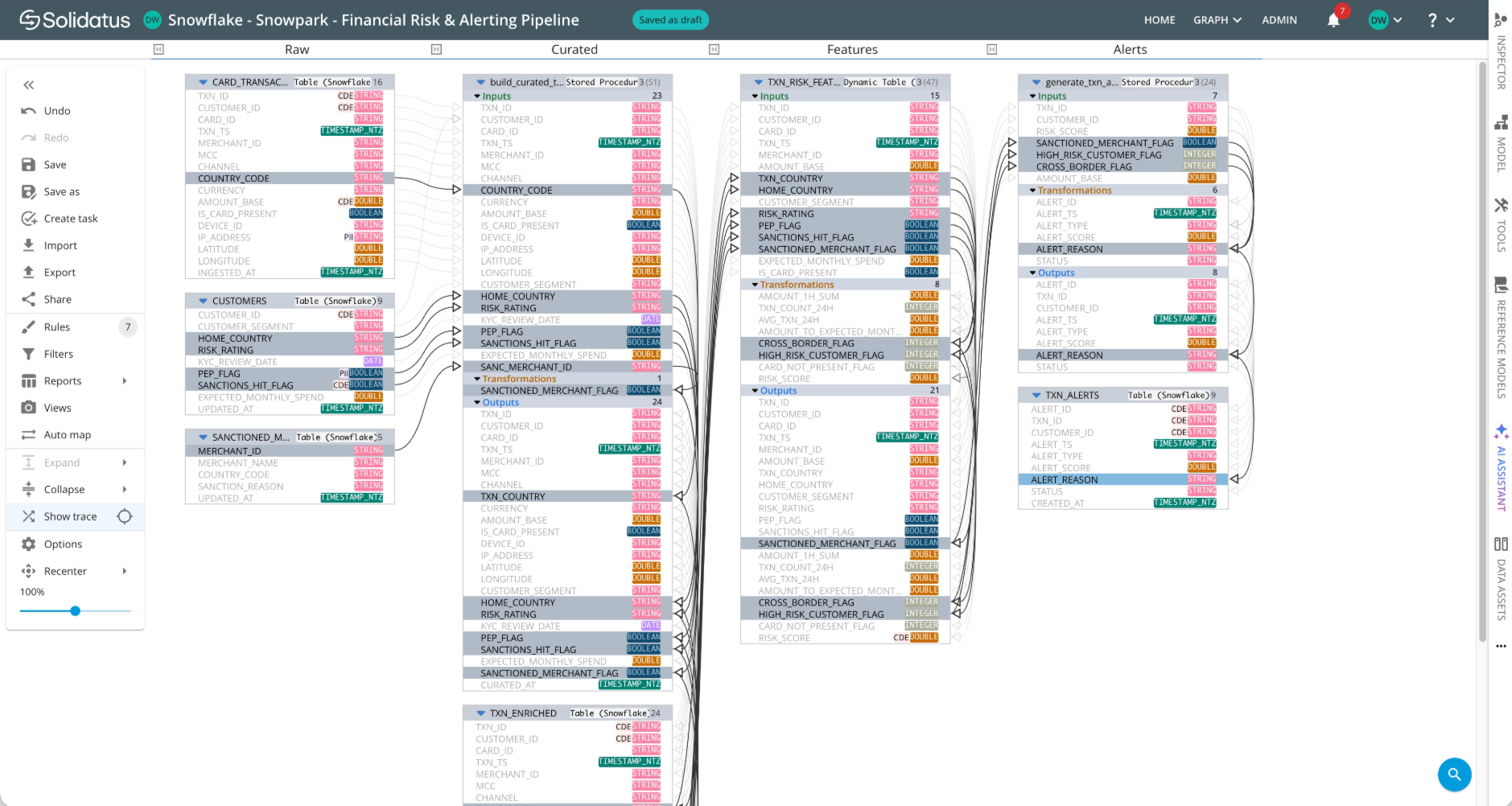The image size is (1512, 806).
Task: Select COUNTRY_CODE in CARD_TRANSAC table
Action: (x=290, y=179)
